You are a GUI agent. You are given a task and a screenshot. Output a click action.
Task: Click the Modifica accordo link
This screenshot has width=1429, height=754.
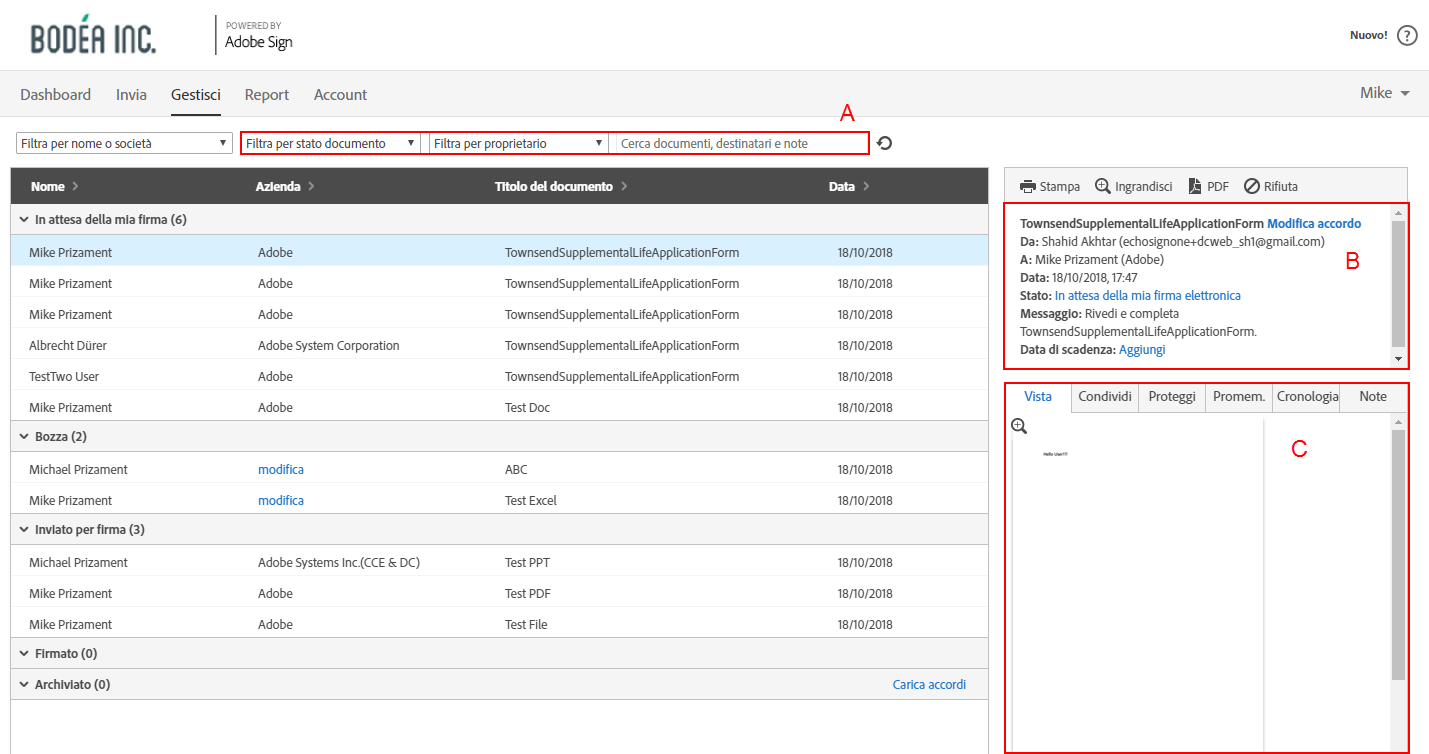point(1314,223)
